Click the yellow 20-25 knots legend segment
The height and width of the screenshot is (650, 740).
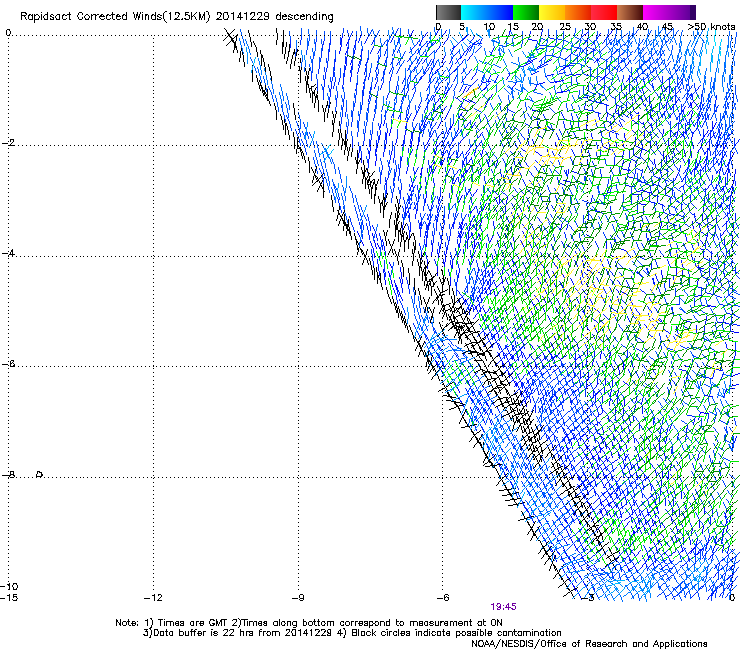[552, 12]
